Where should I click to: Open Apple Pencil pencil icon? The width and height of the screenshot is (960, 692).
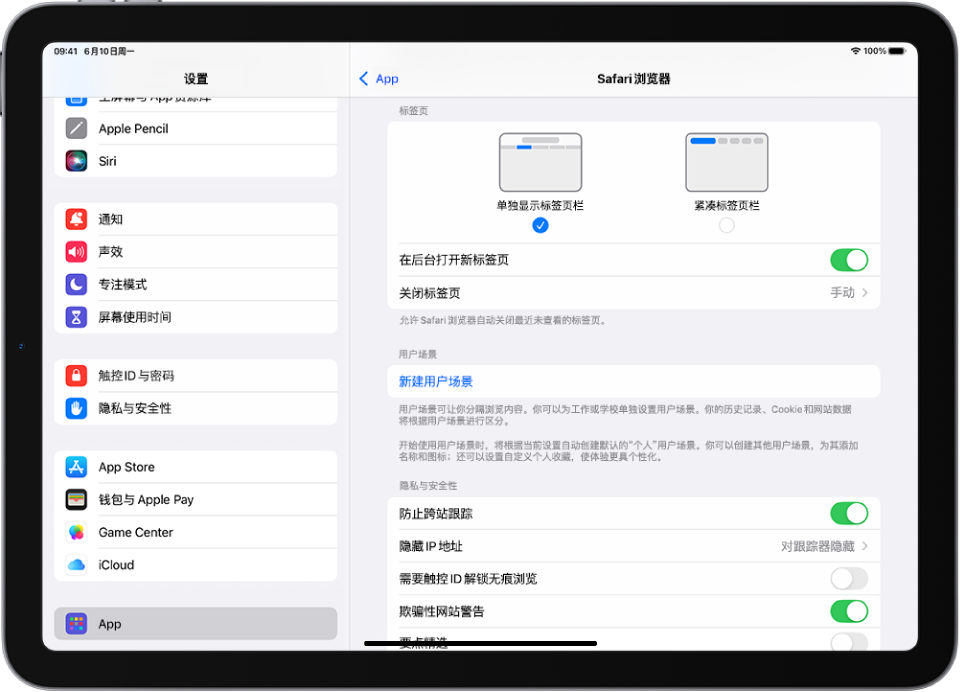[x=76, y=129]
